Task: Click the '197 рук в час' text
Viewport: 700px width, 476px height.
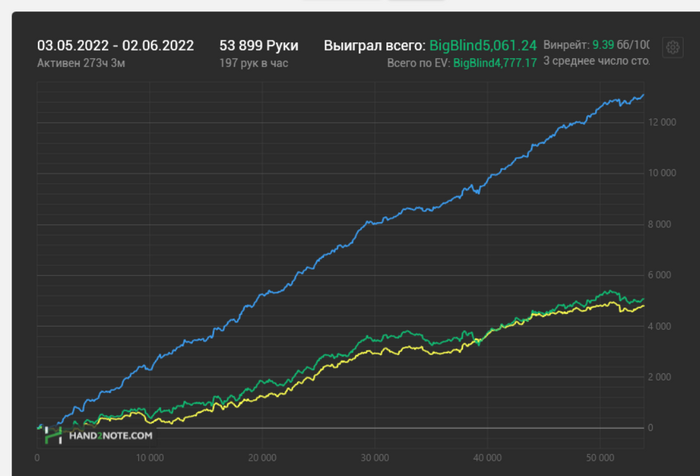Action: (x=254, y=63)
